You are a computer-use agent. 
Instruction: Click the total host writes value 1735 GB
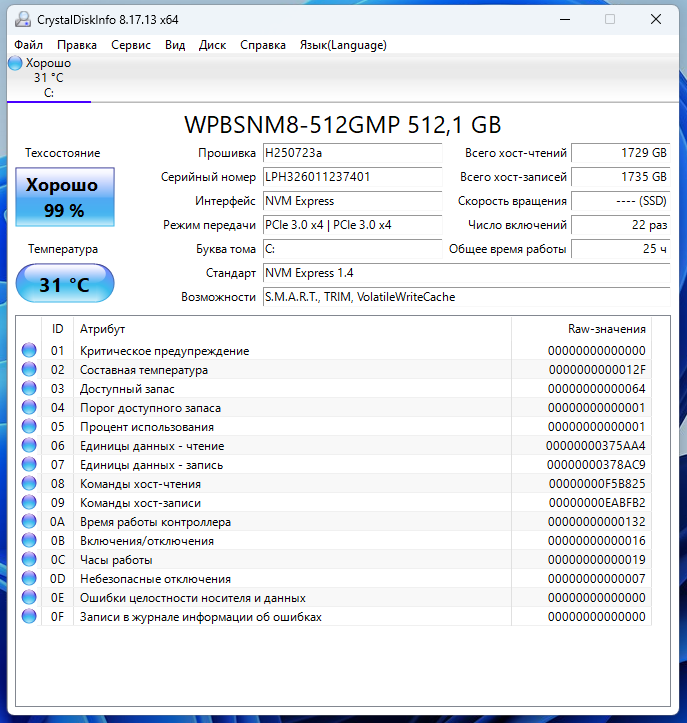(x=620, y=177)
